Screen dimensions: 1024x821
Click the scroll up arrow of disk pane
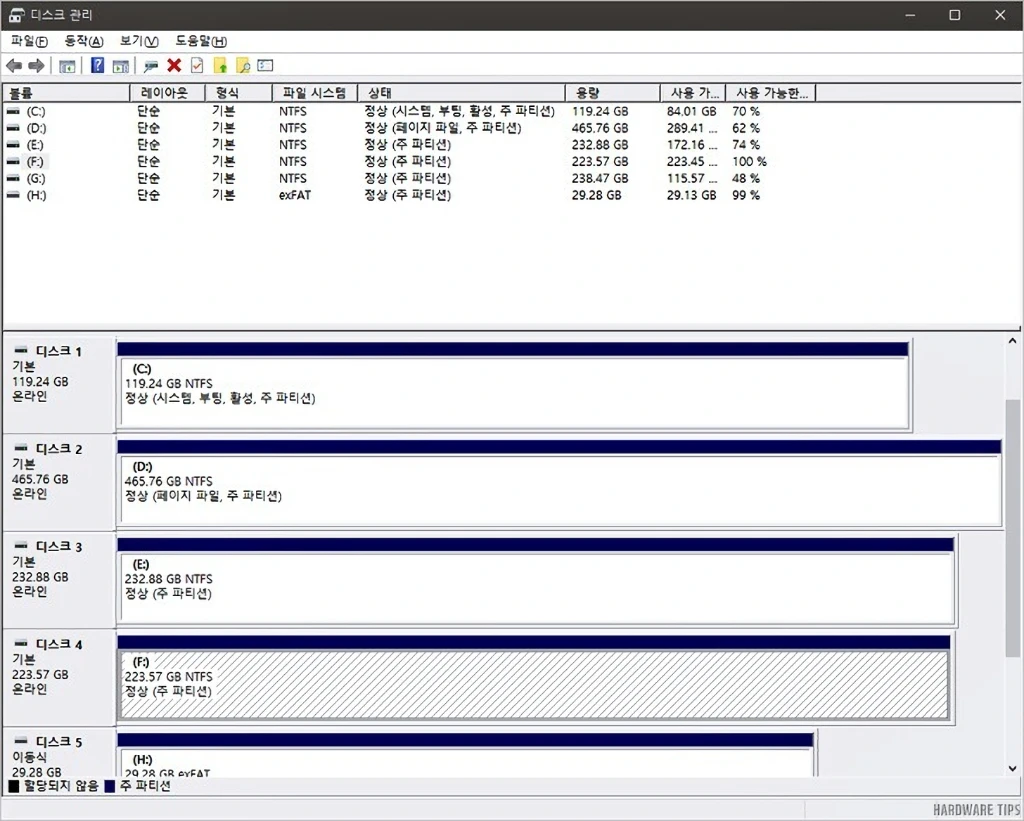coord(1012,341)
